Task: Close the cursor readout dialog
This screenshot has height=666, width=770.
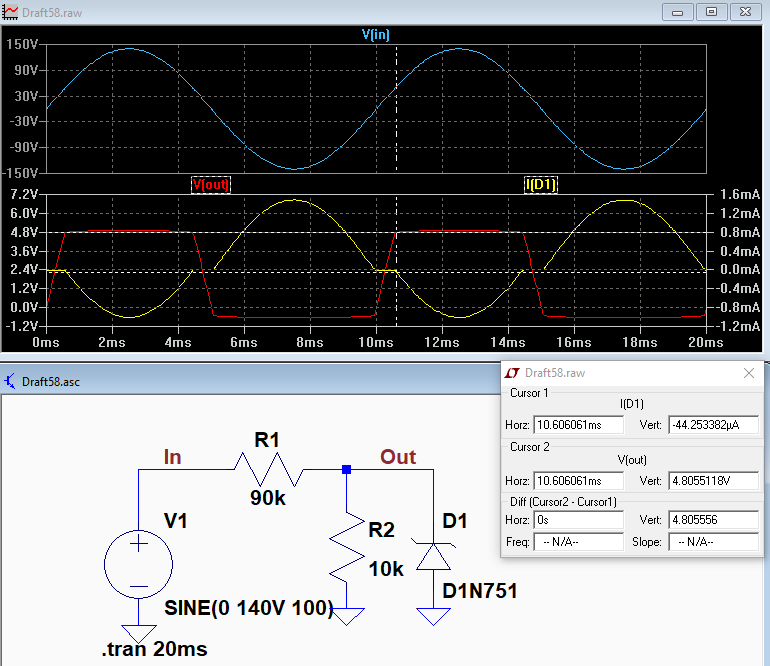Action: 748,373
